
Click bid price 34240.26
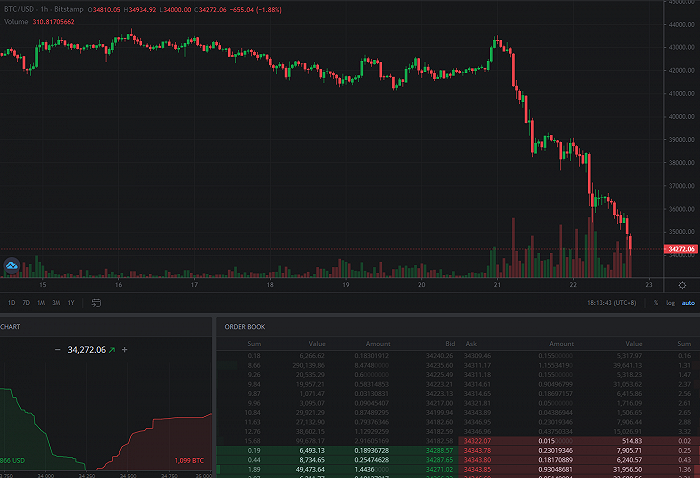click(439, 356)
